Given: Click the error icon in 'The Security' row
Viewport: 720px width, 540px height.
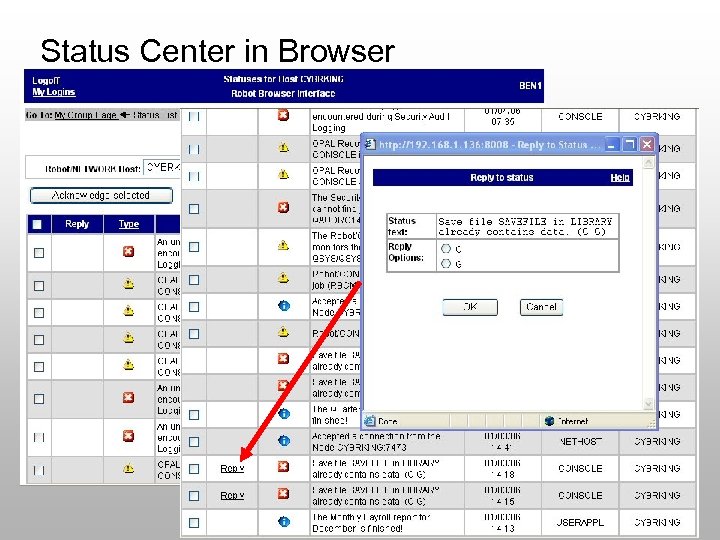Looking at the screenshot, I should 283,208.
